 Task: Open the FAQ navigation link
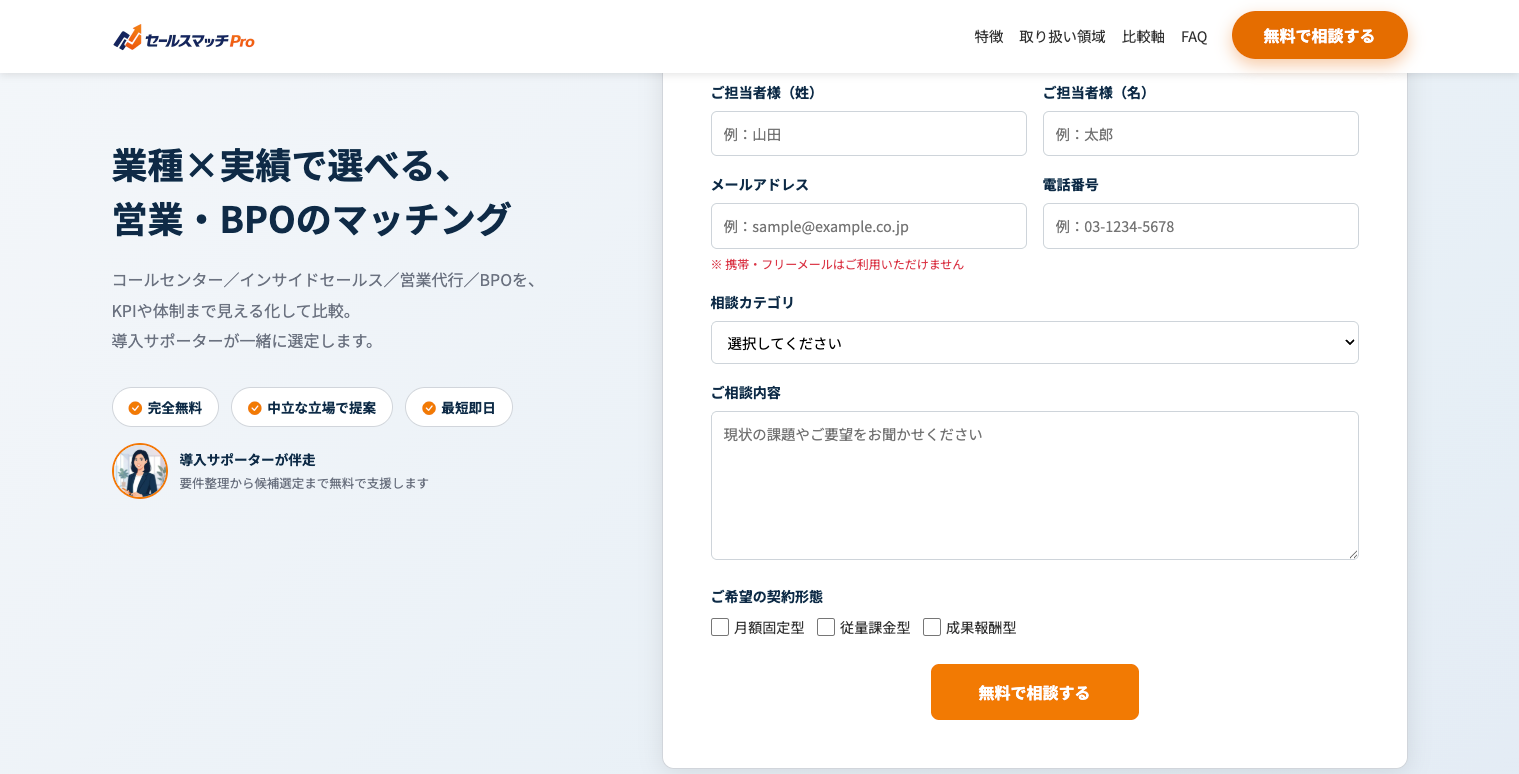click(1194, 37)
